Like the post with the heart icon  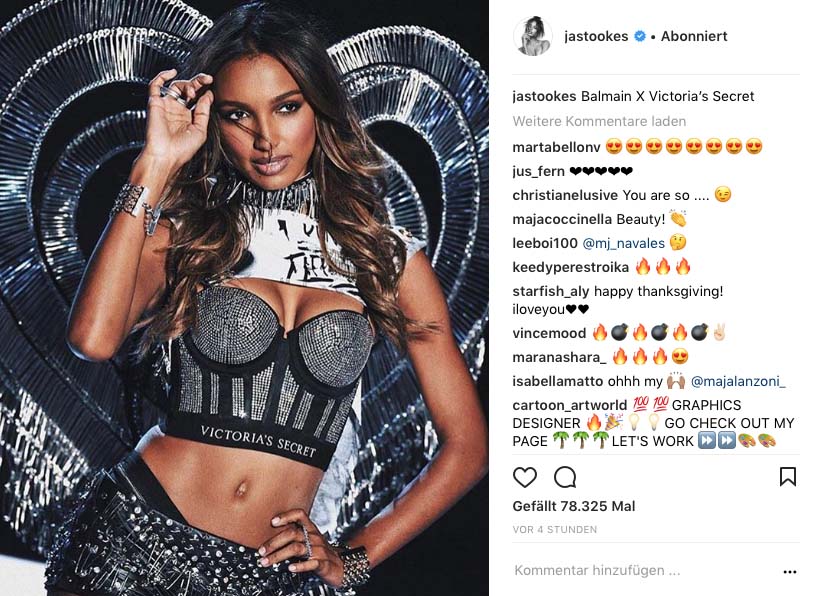tap(525, 477)
